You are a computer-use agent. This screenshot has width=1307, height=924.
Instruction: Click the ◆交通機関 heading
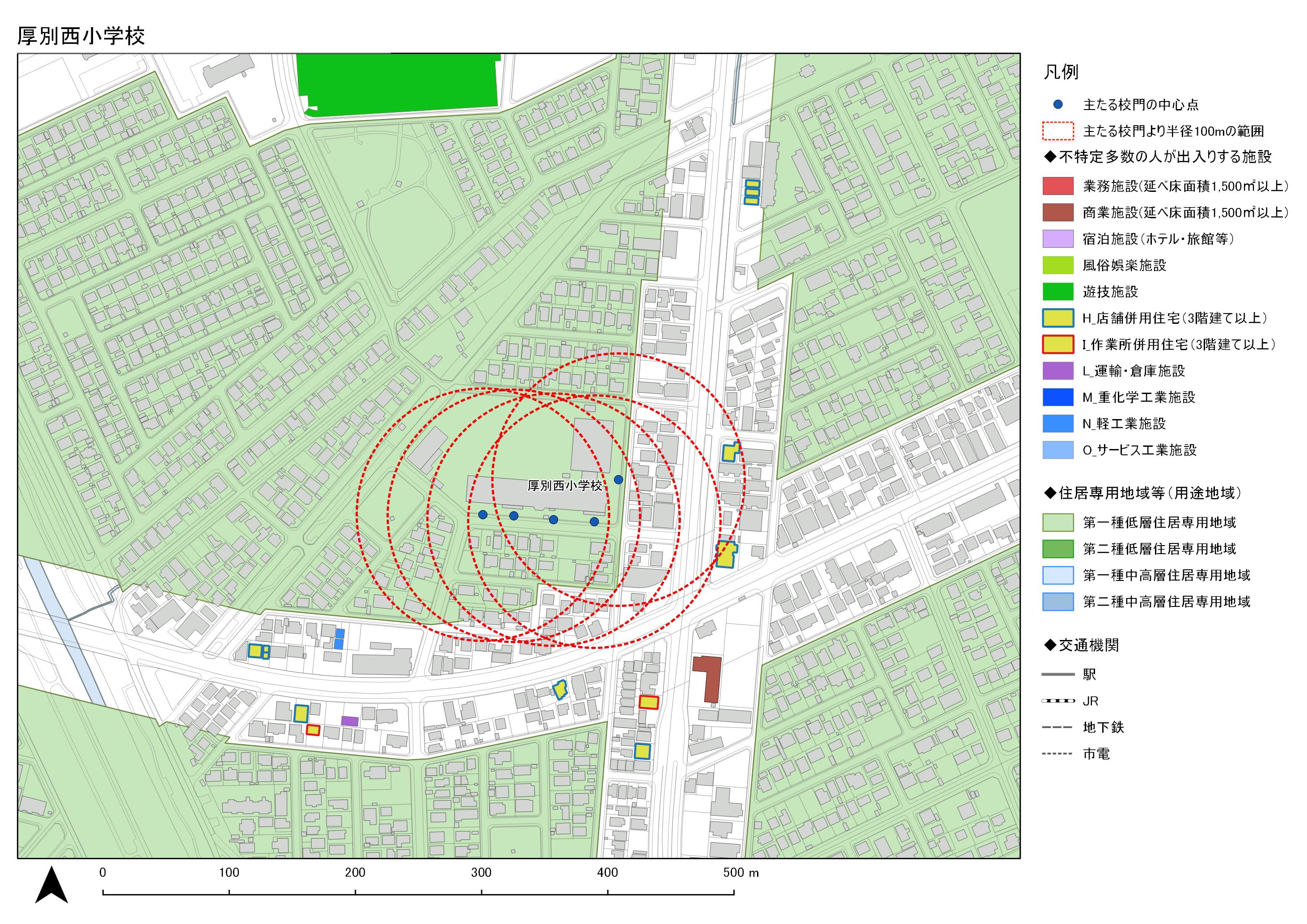pos(1081,645)
